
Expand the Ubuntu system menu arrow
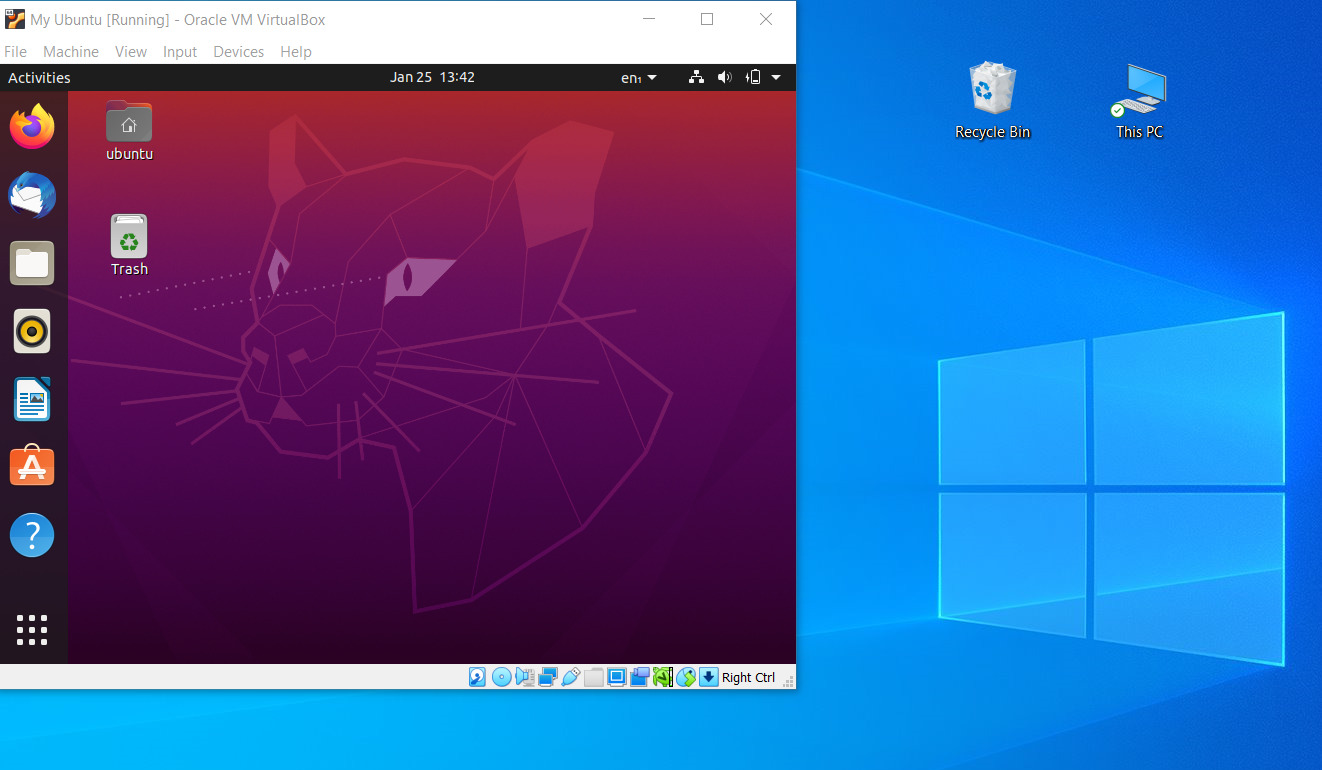[776, 77]
